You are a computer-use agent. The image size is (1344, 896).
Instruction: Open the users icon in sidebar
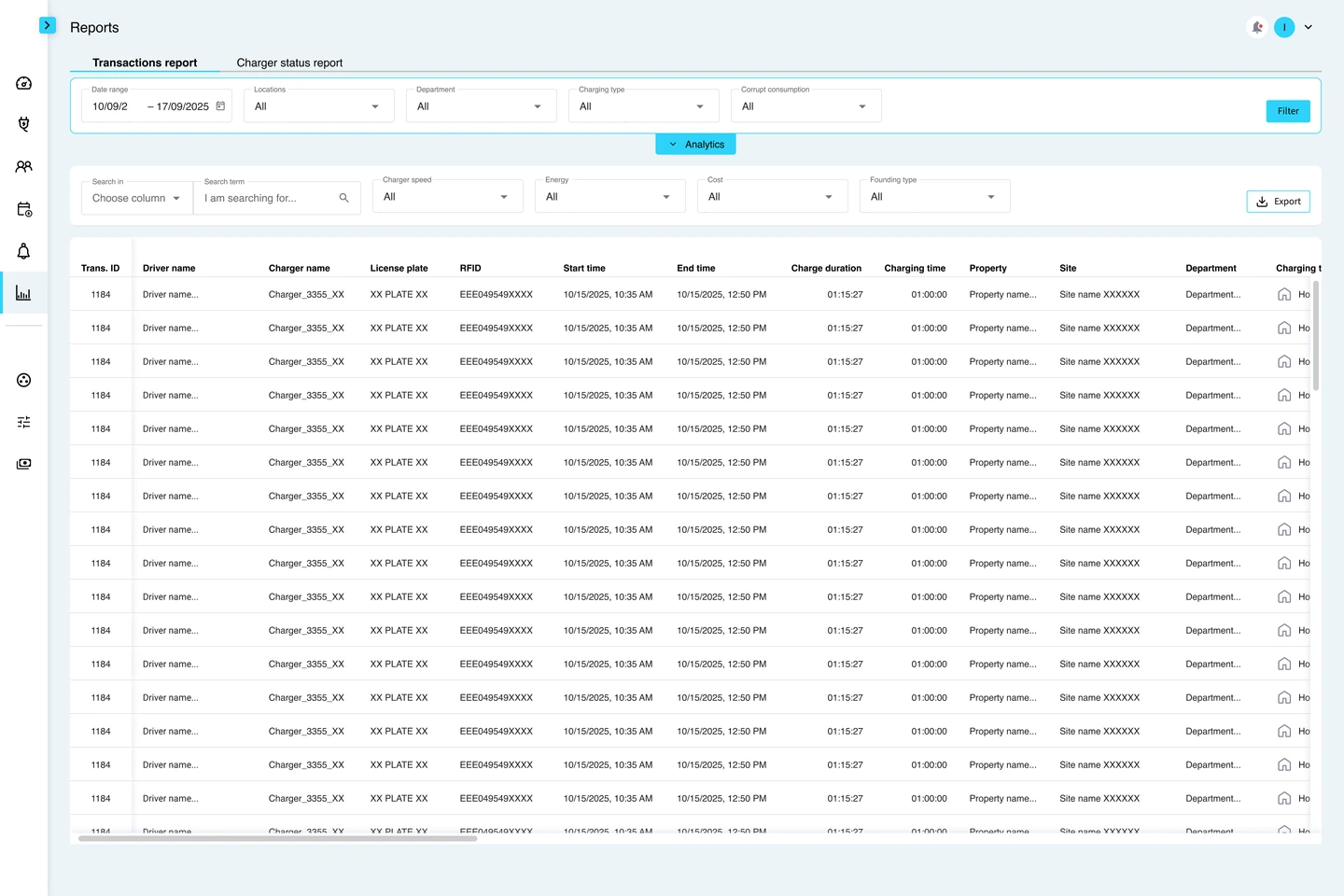[x=24, y=166]
